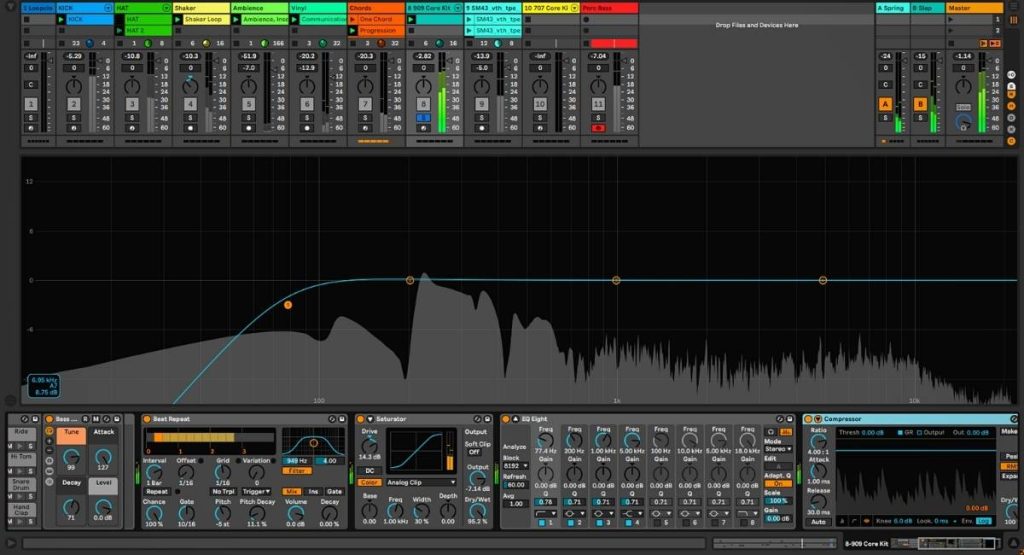The height and width of the screenshot is (555, 1024).
Task: Enable the Beat Repeat Repeat button
Action: coord(157,492)
